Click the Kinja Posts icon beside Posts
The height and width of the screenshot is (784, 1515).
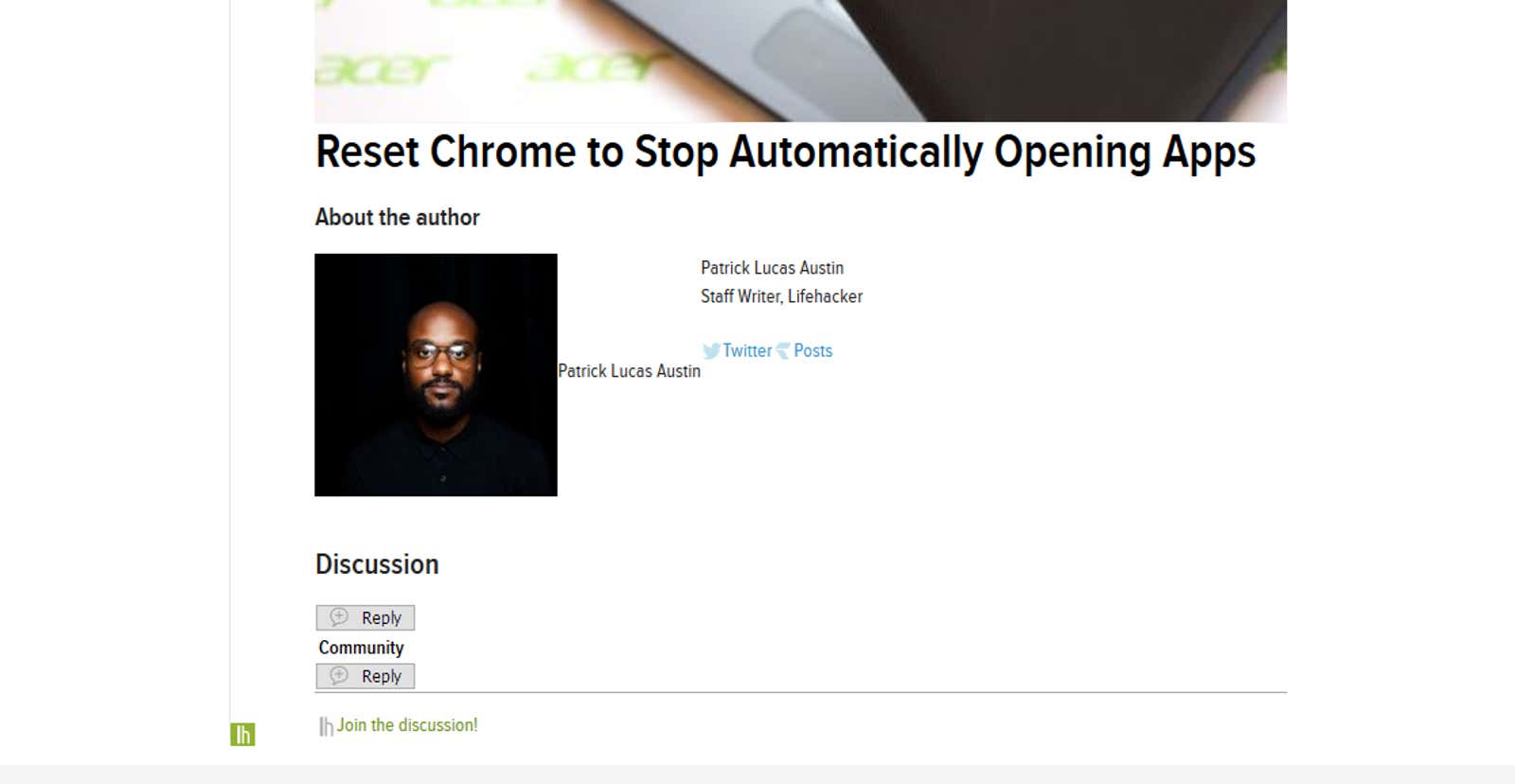point(783,351)
